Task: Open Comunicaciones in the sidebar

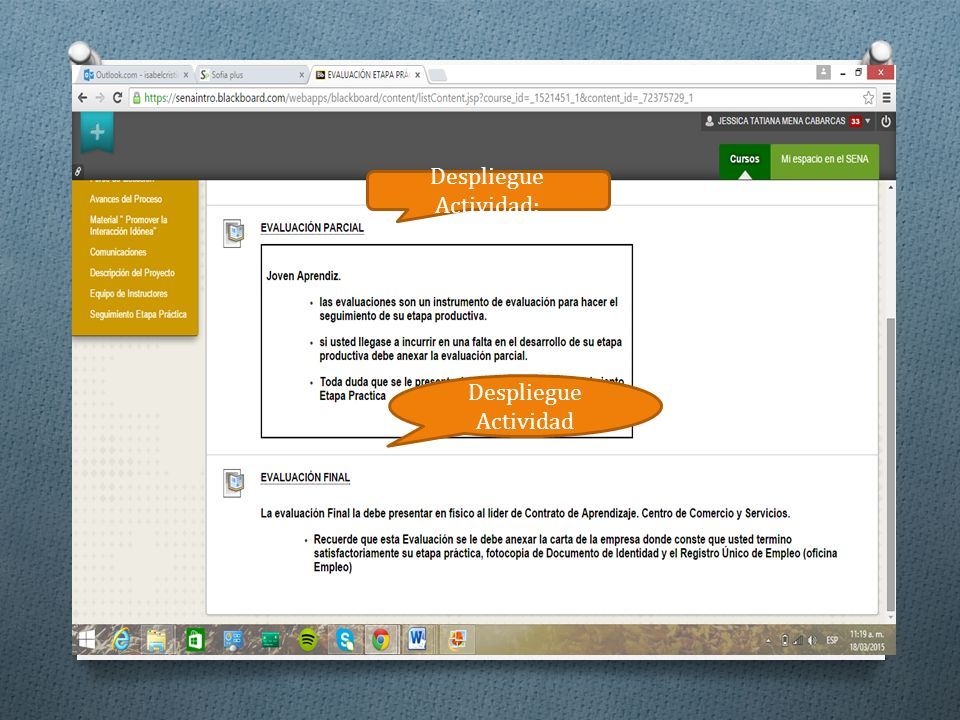Action: click(x=118, y=252)
